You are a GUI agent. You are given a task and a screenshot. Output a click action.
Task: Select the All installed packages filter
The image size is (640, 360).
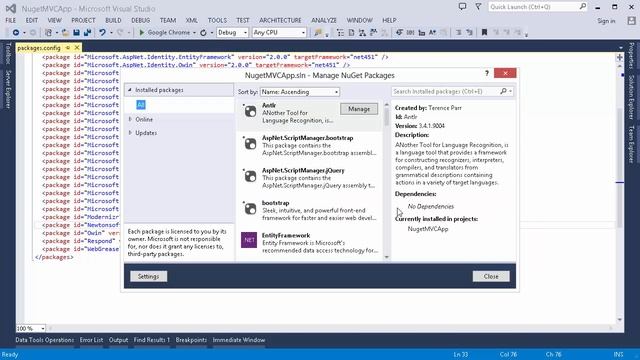click(141, 105)
